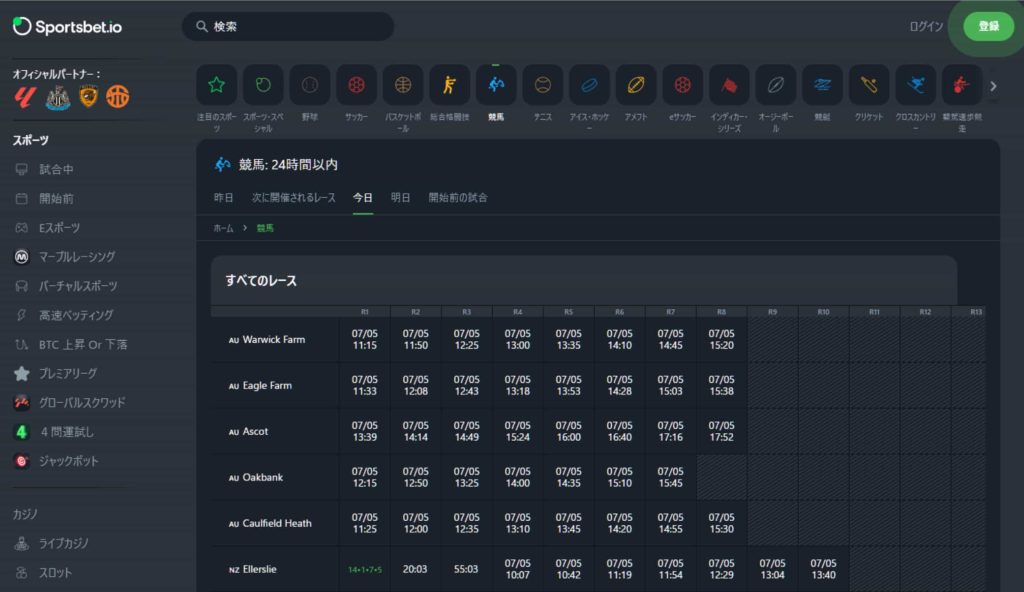Open スロット in sidebar
The width and height of the screenshot is (1024, 592).
pyautogui.click(x=55, y=572)
